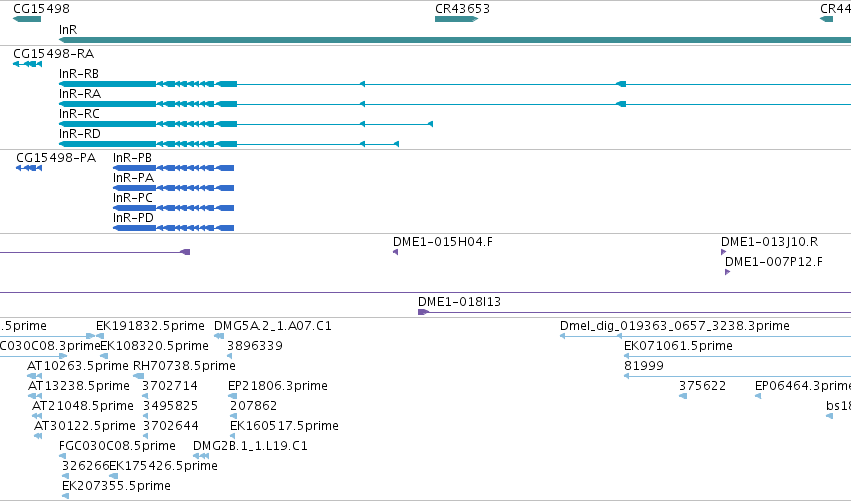This screenshot has width=851, height=501.
Task: Click the thick exon of the InR-RB transcript
Action: tap(107, 84)
